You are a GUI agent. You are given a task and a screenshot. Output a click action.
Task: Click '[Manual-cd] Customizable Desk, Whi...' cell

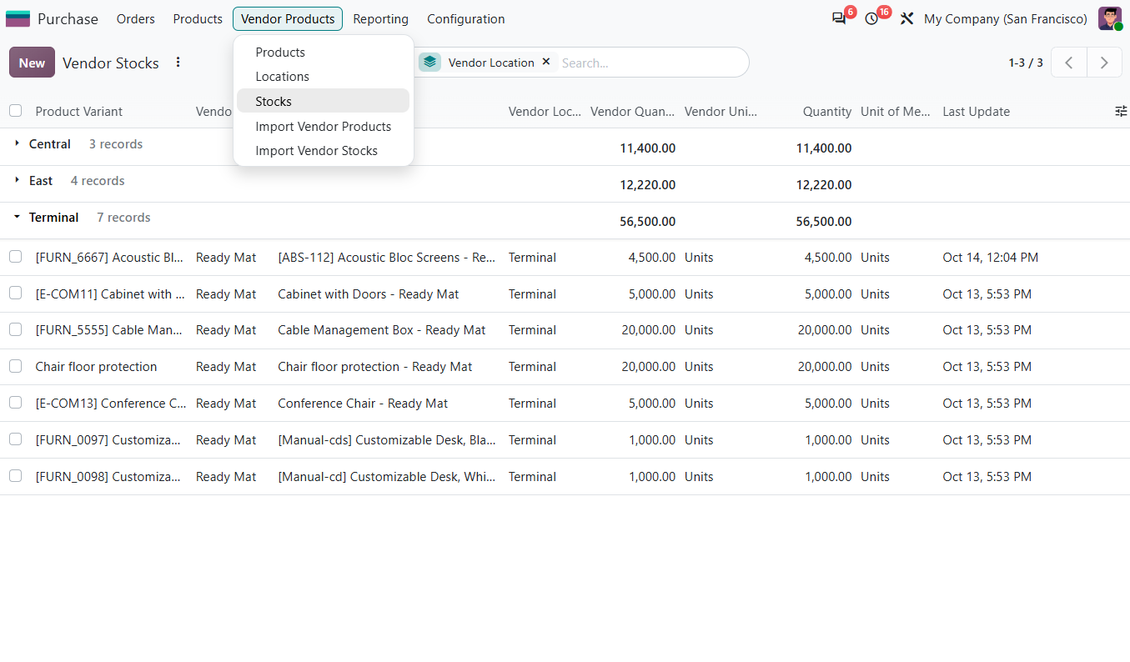coord(386,476)
